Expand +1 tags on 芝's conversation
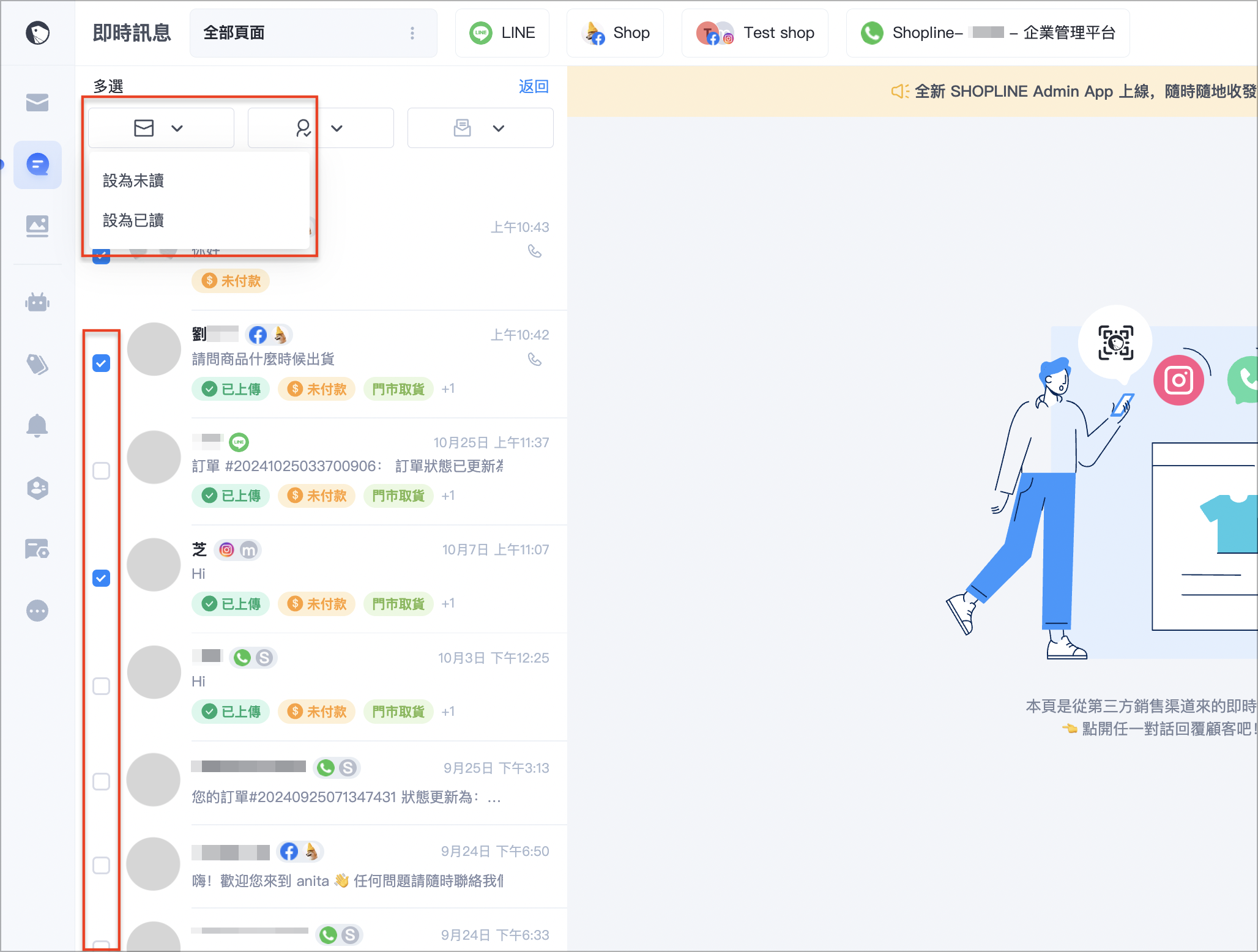 [448, 603]
